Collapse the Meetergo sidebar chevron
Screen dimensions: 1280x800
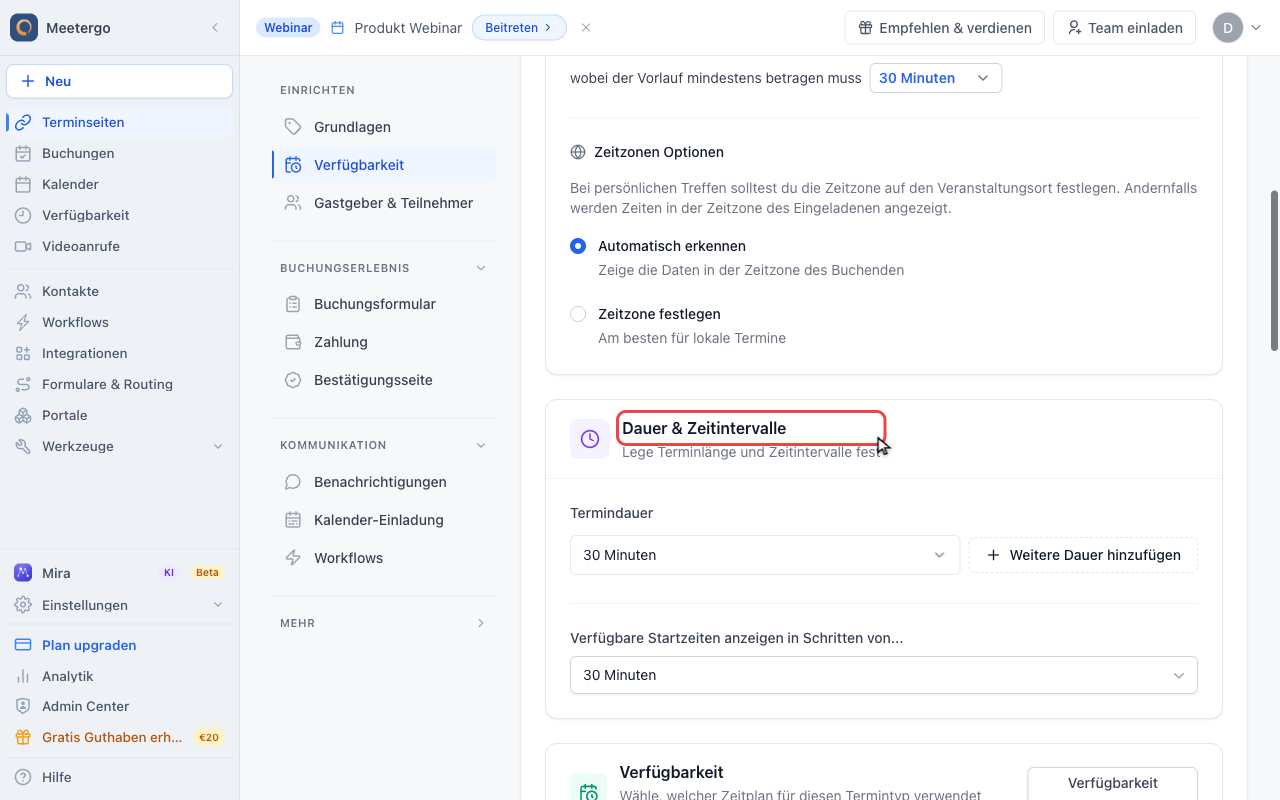[x=215, y=28]
